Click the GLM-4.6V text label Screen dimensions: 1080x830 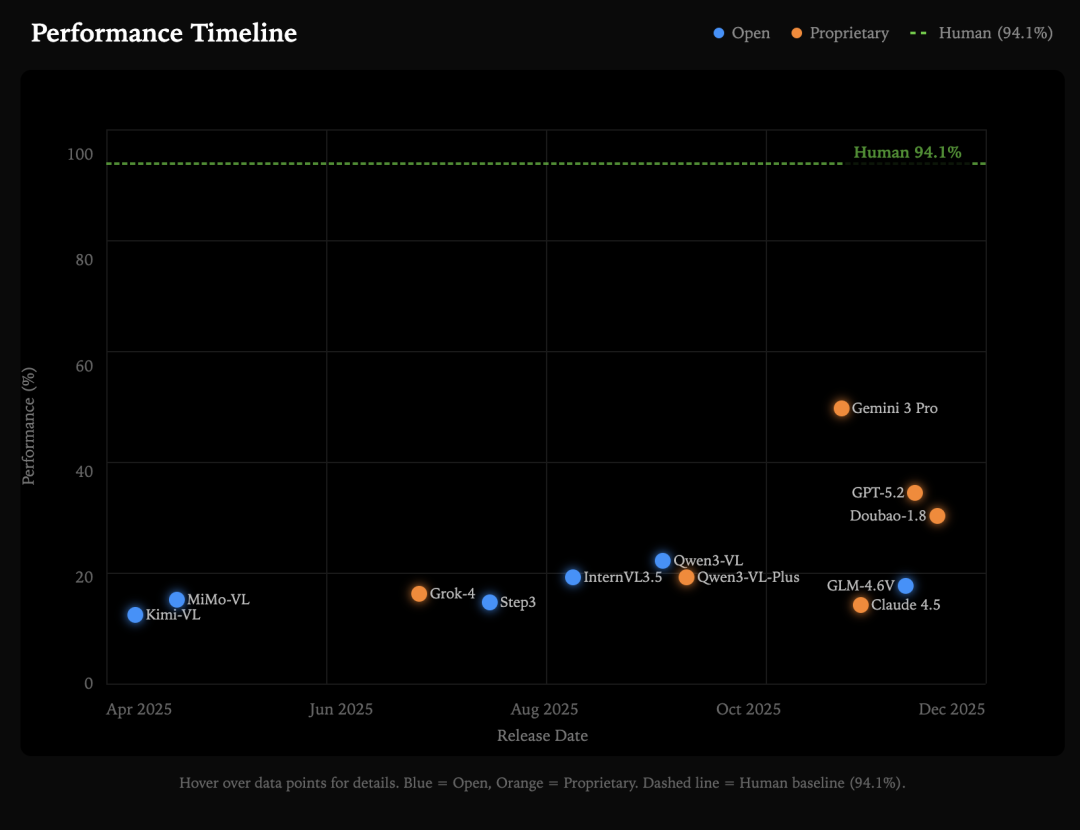860,585
